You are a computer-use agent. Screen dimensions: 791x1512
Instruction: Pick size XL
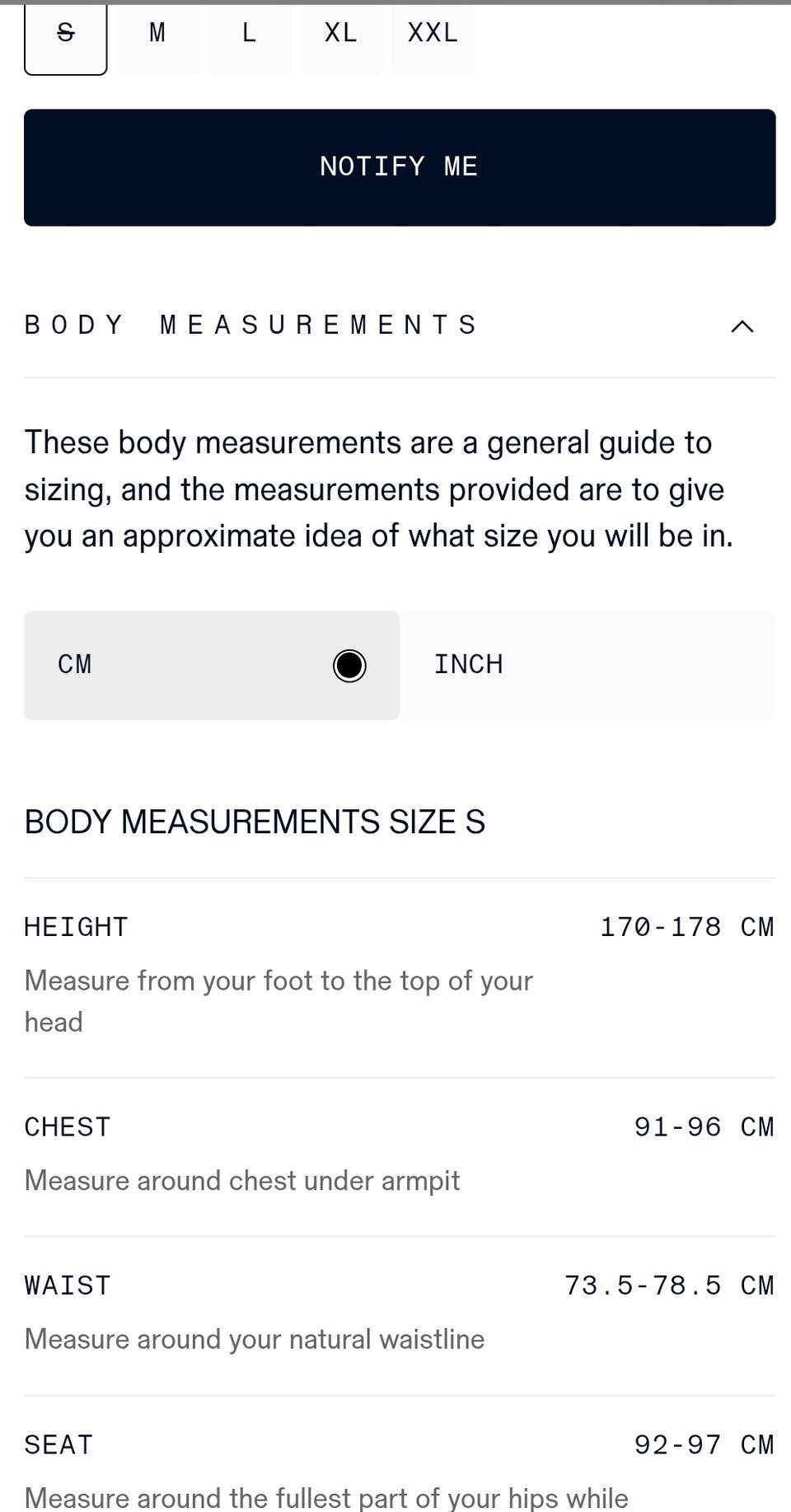tap(341, 34)
